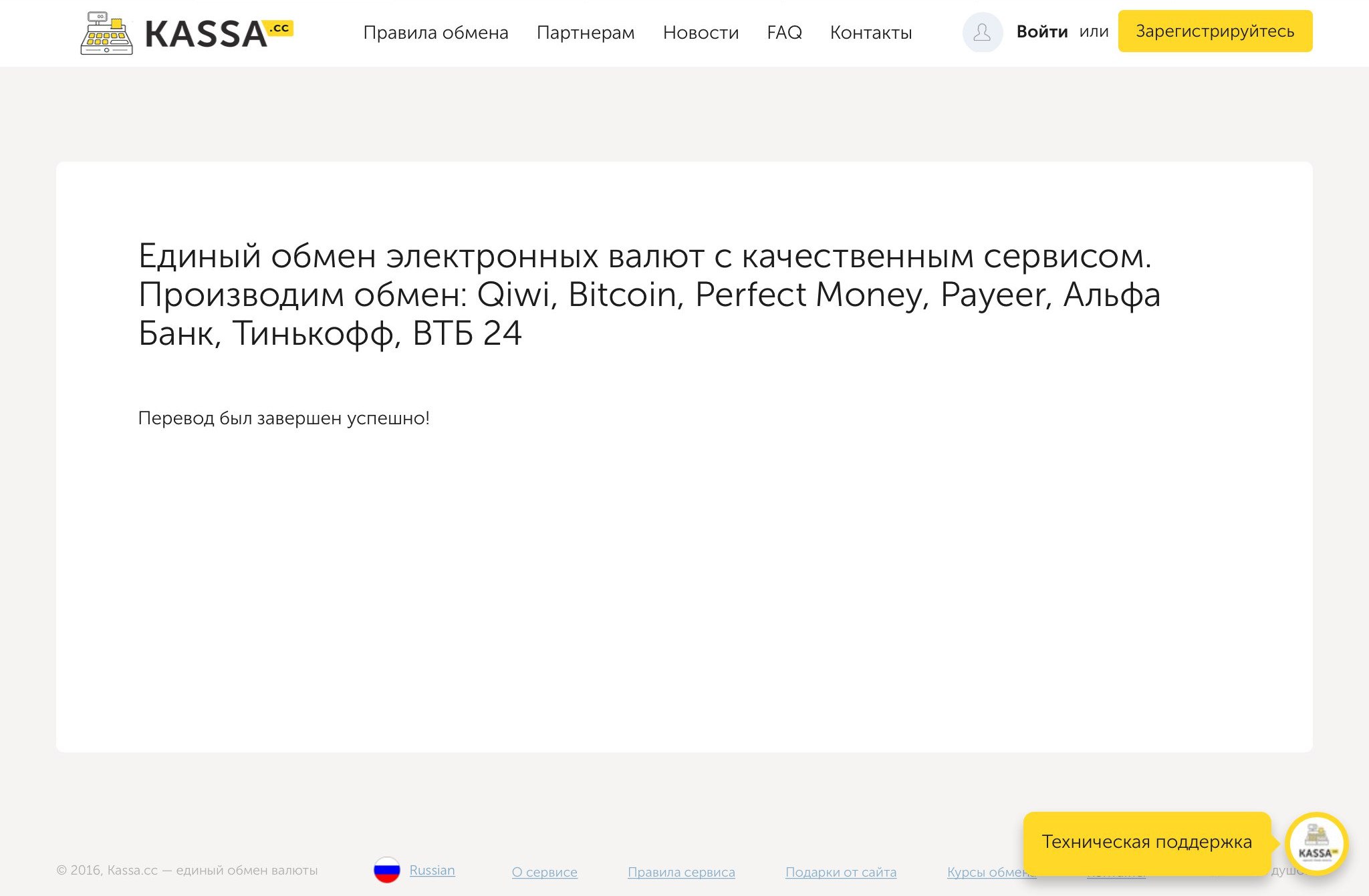
Task: Open the Техническая поддержка widget
Action: [x=1146, y=842]
